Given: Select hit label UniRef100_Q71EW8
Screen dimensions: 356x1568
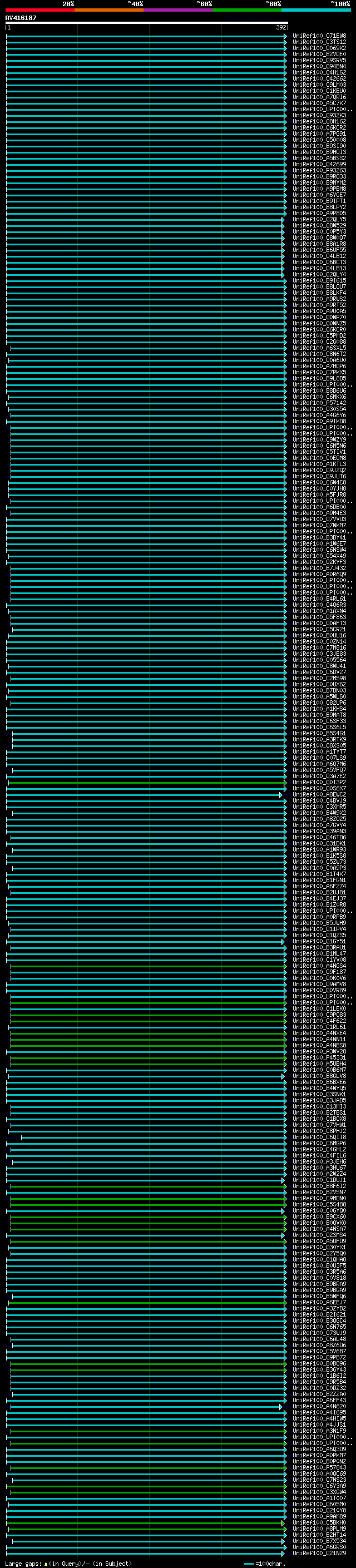Looking at the screenshot, I should pos(319,36).
